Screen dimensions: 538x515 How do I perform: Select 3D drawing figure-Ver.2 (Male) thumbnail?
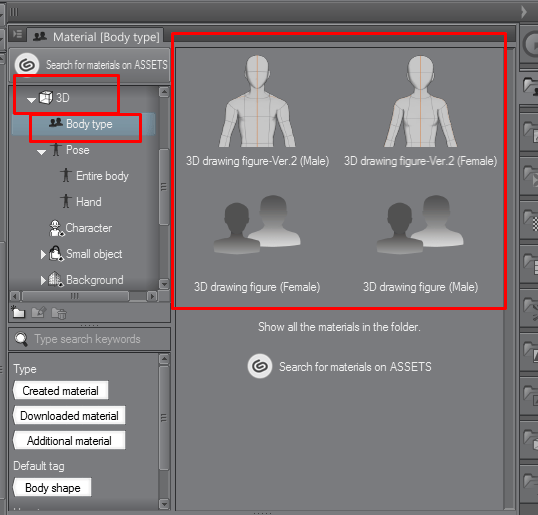click(257, 111)
